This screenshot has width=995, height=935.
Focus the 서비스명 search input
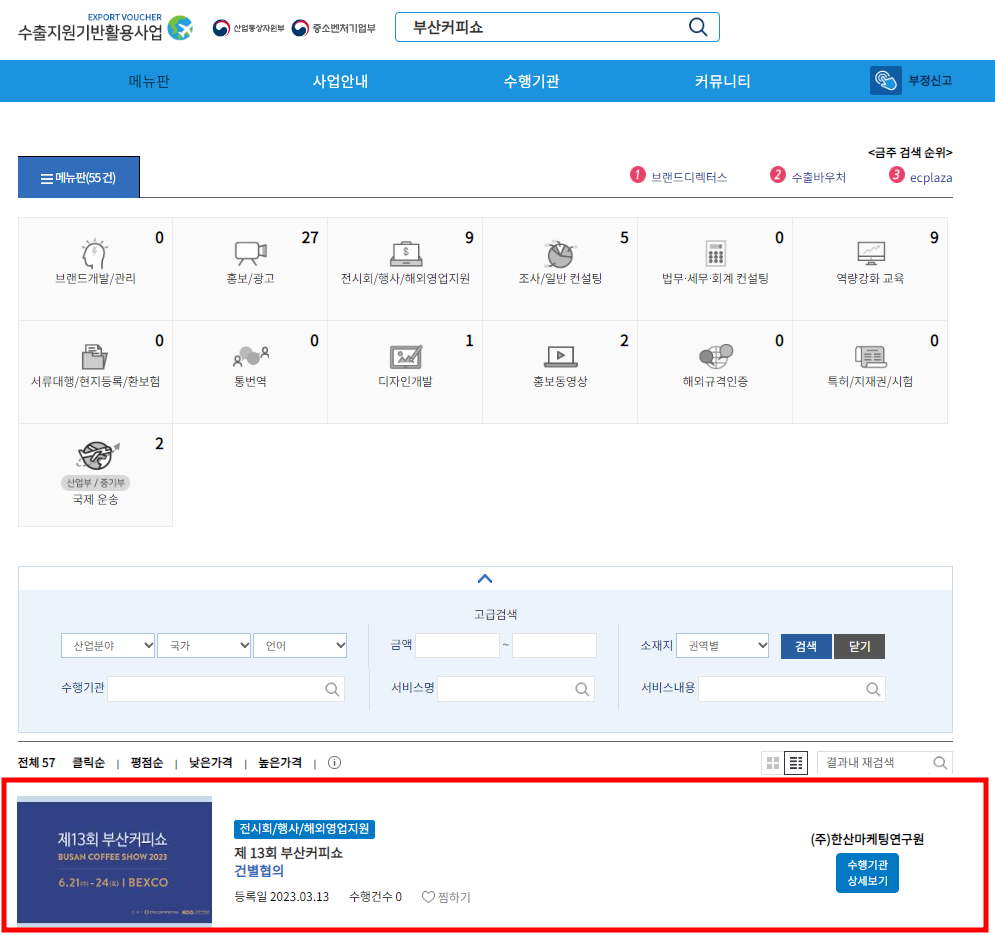click(516, 689)
